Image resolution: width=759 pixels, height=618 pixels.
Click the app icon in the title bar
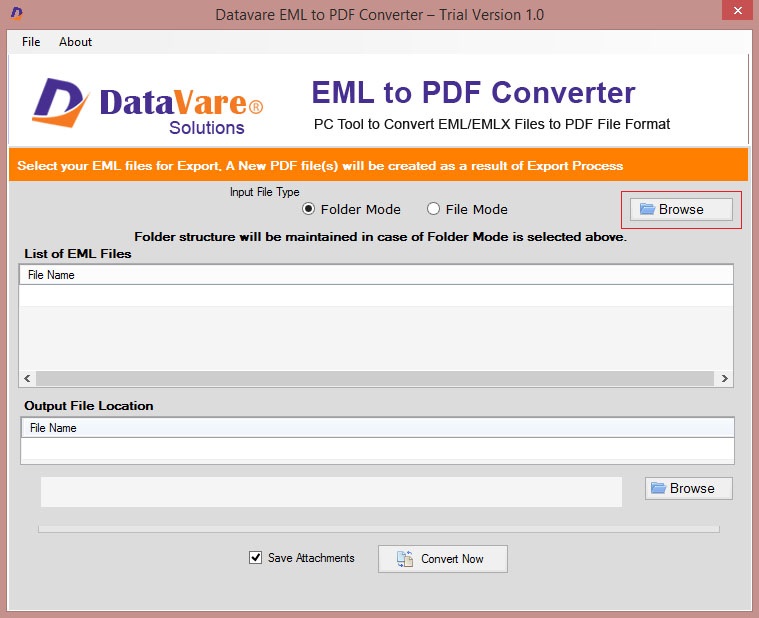[16, 13]
